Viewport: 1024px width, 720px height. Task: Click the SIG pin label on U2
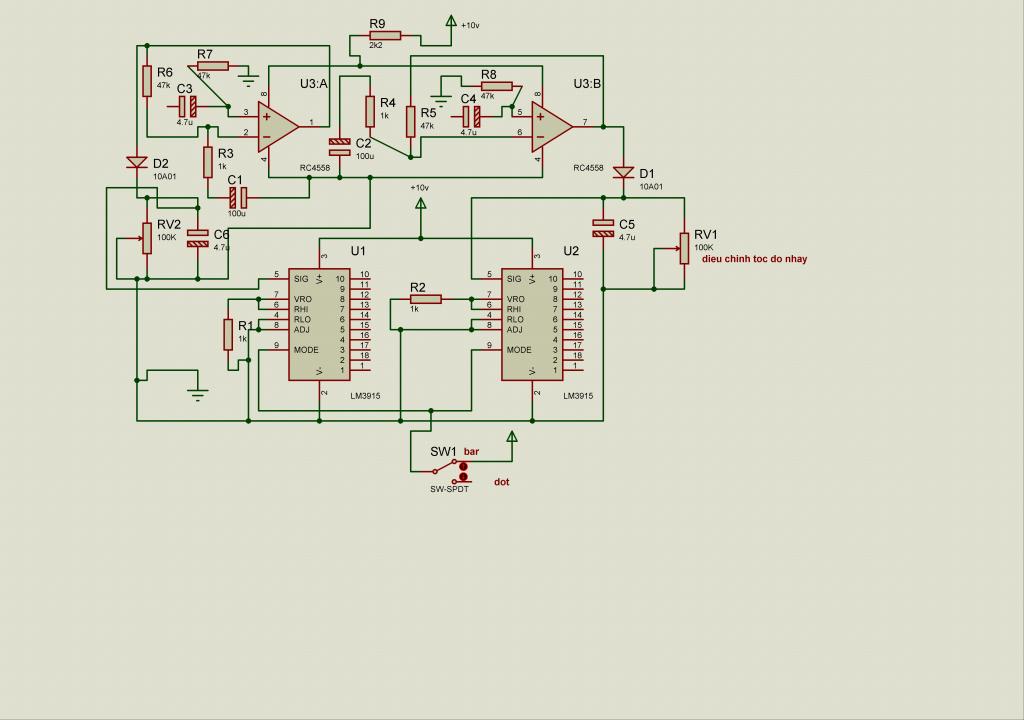coord(514,279)
